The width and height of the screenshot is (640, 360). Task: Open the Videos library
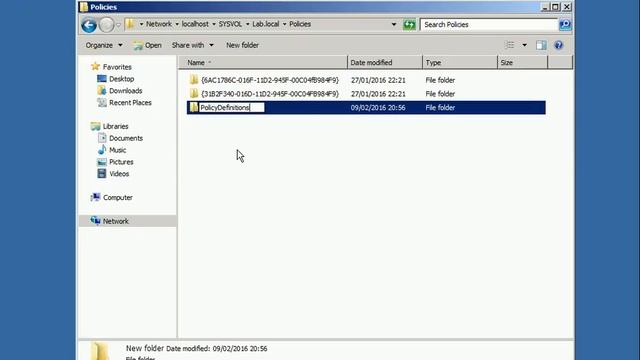coord(119,174)
